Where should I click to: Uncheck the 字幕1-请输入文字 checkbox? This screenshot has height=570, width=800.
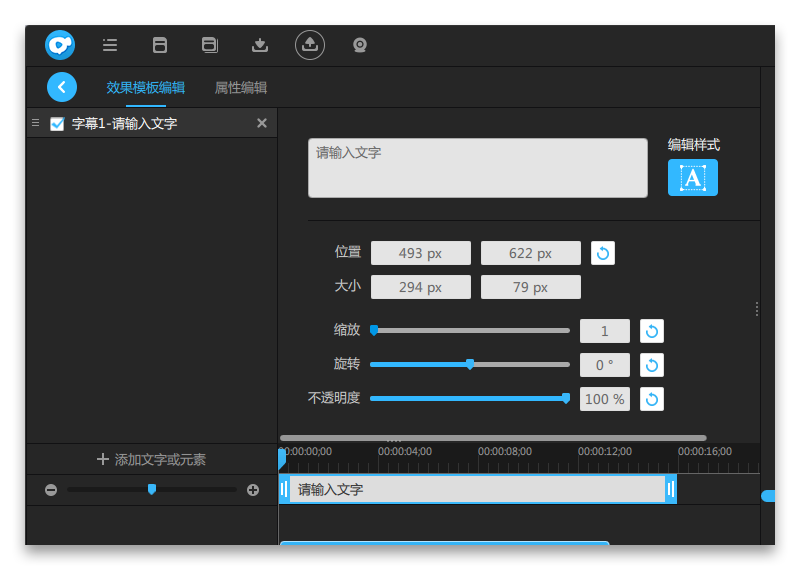(x=57, y=124)
